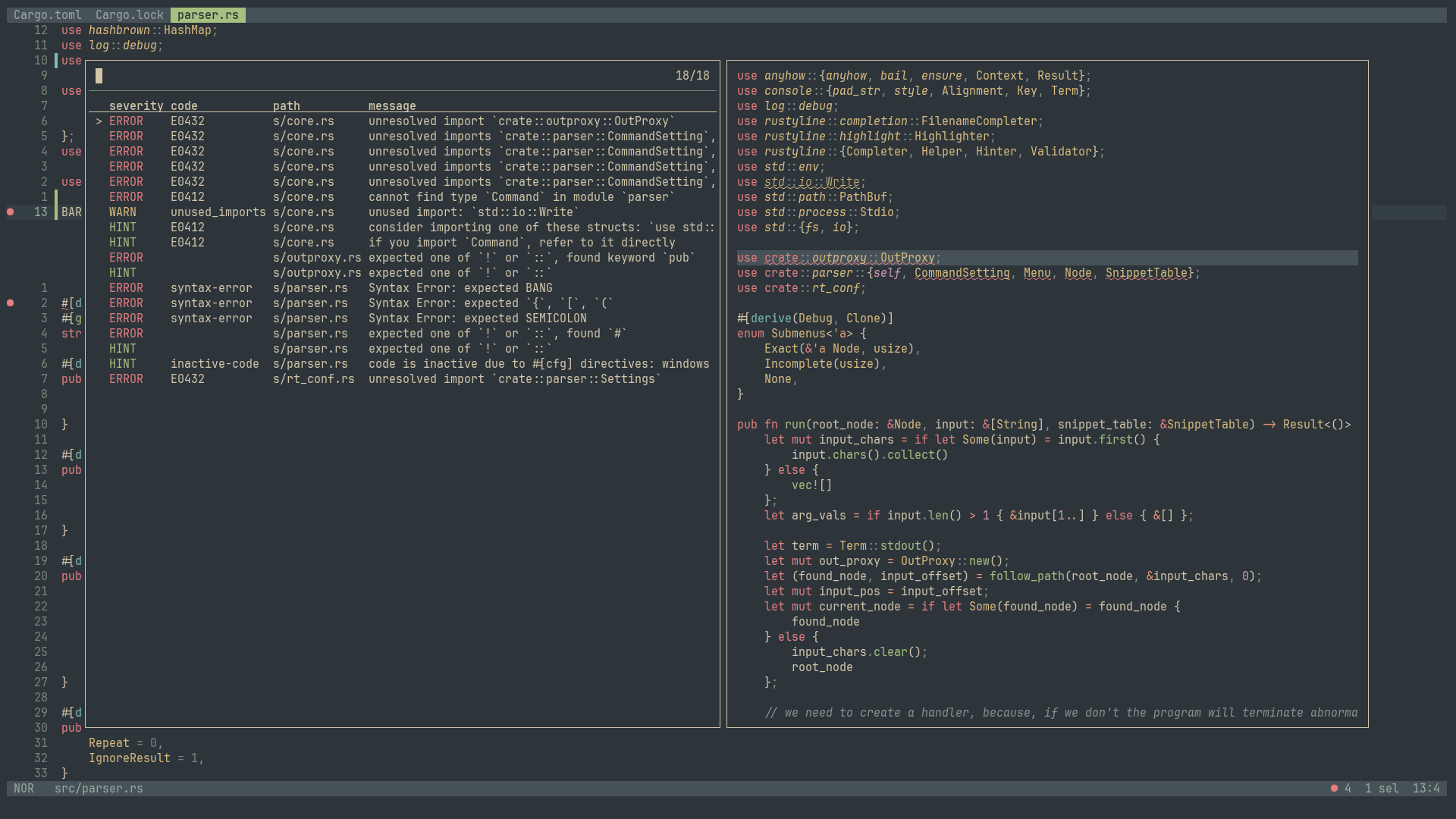Click 'use std::io::Write' in the preview
This screenshot has width=1456, height=819.
click(x=802, y=182)
